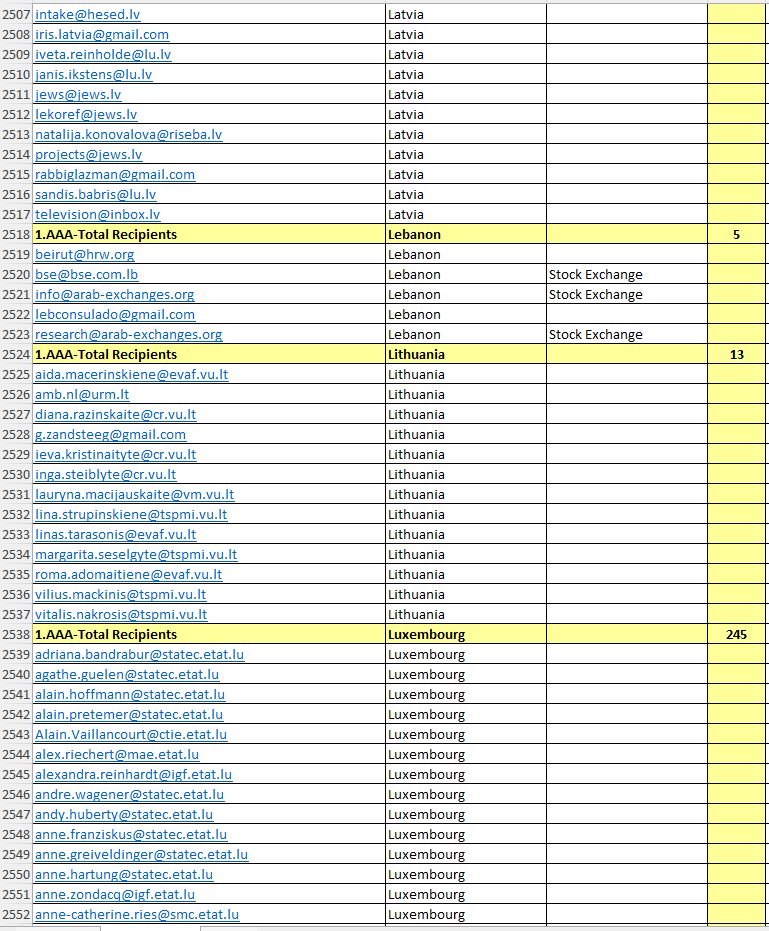This screenshot has width=769, height=931.
Task: Click janis.ikstens@lu.lv link
Action: pyautogui.click(x=94, y=74)
